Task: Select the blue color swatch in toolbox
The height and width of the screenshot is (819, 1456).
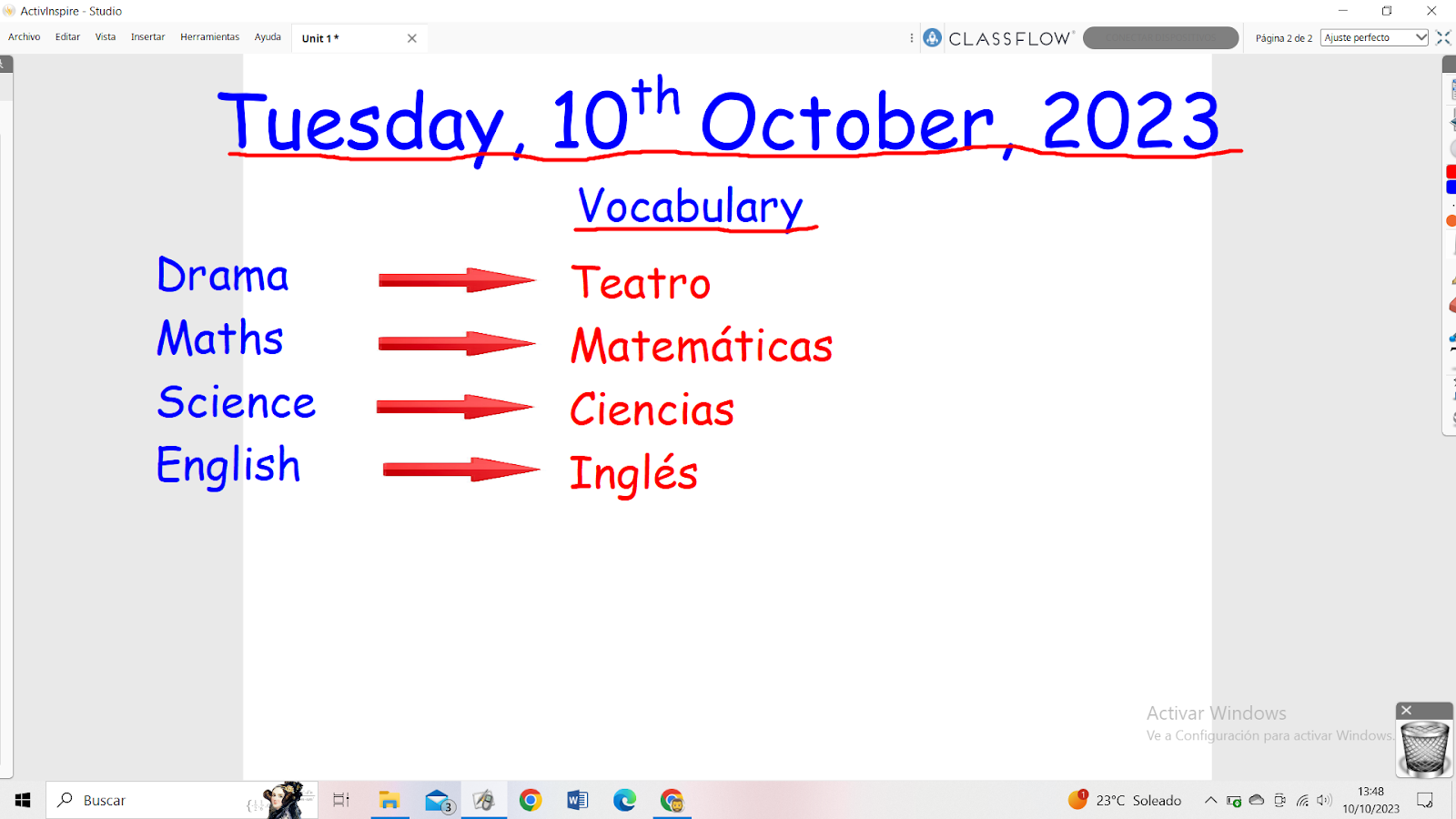Action: pyautogui.click(x=1451, y=187)
